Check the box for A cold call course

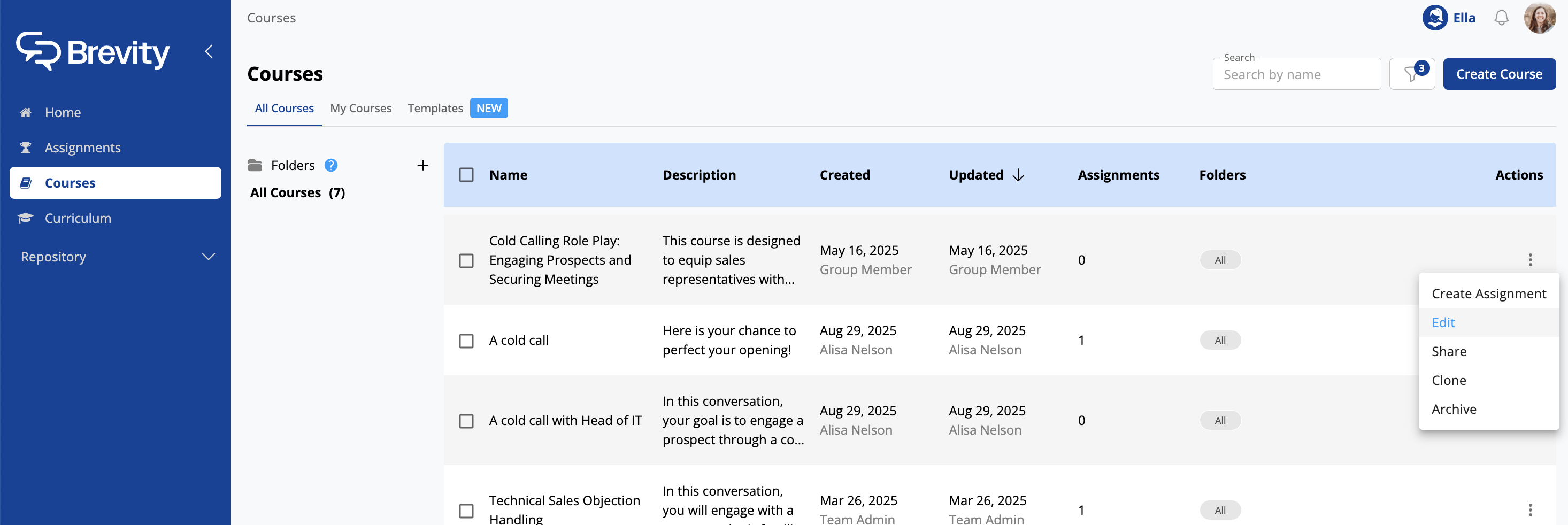pyautogui.click(x=466, y=341)
